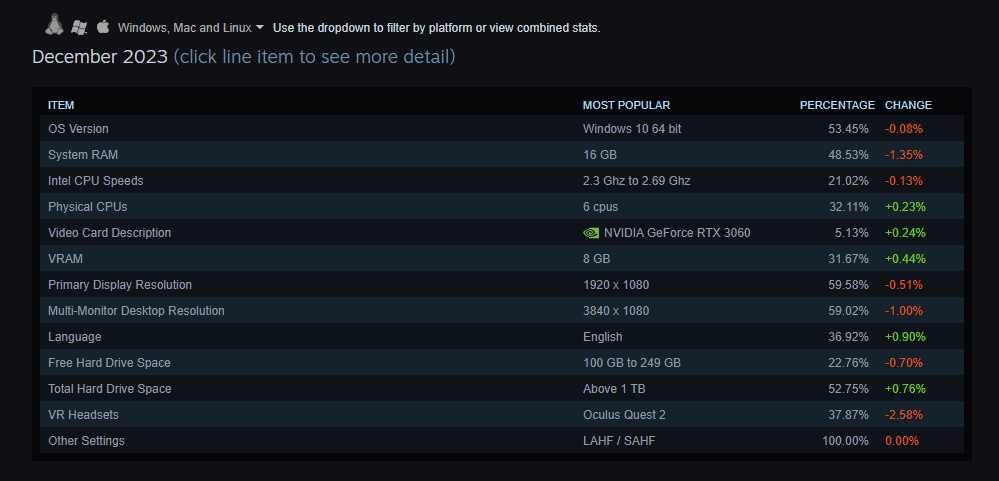Expand the Language line item
Image resolution: width=999 pixels, height=481 pixels.
pyautogui.click(x=74, y=337)
